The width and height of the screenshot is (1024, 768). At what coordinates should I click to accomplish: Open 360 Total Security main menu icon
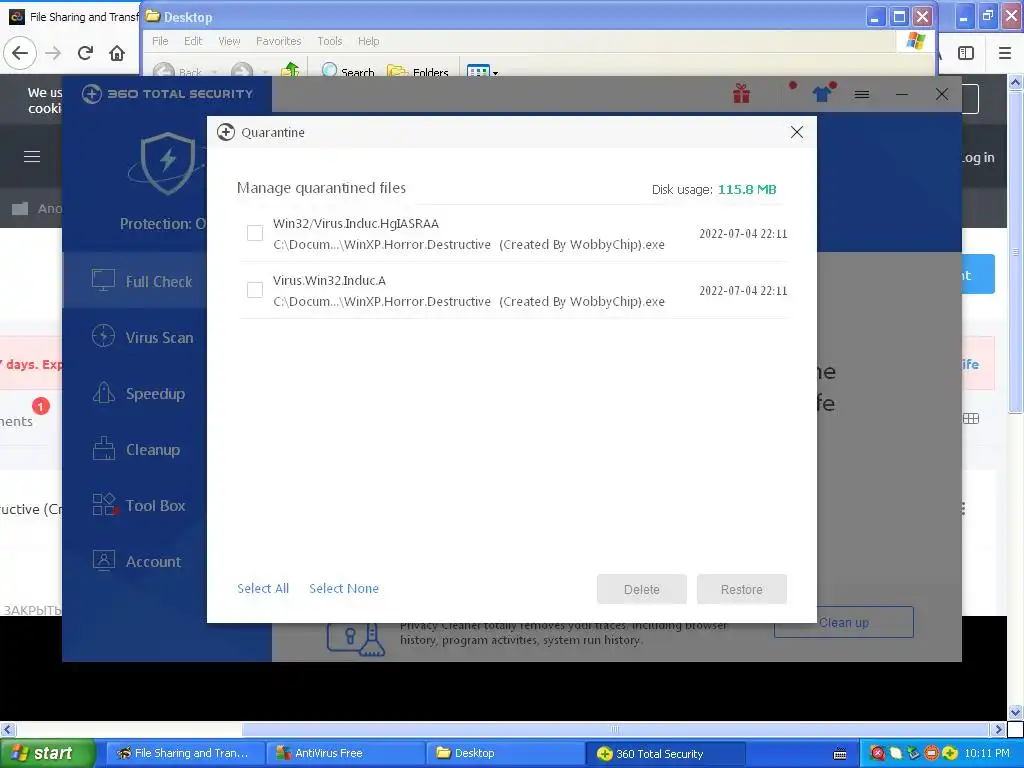[x=862, y=95]
